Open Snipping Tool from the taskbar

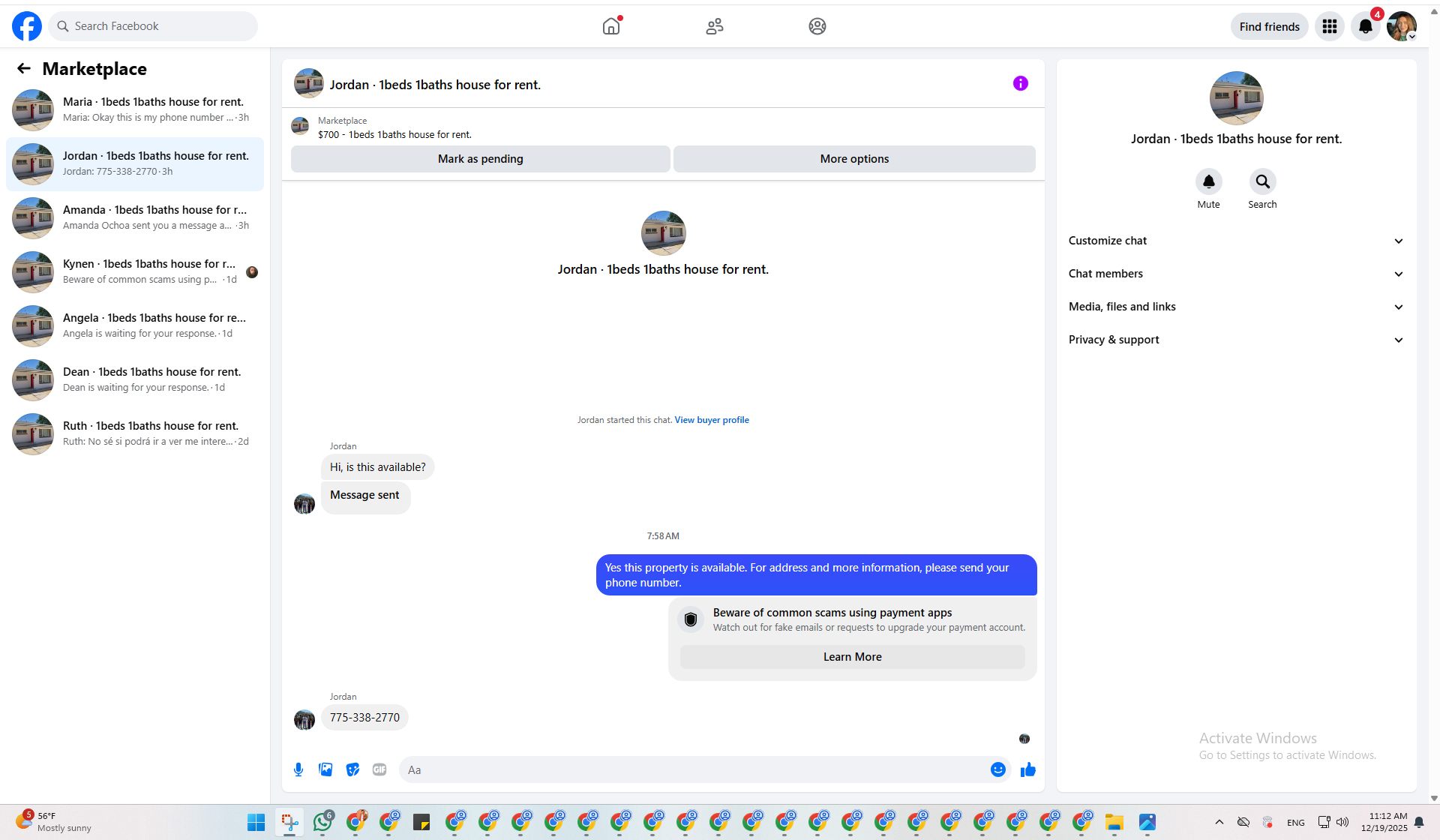click(x=289, y=822)
